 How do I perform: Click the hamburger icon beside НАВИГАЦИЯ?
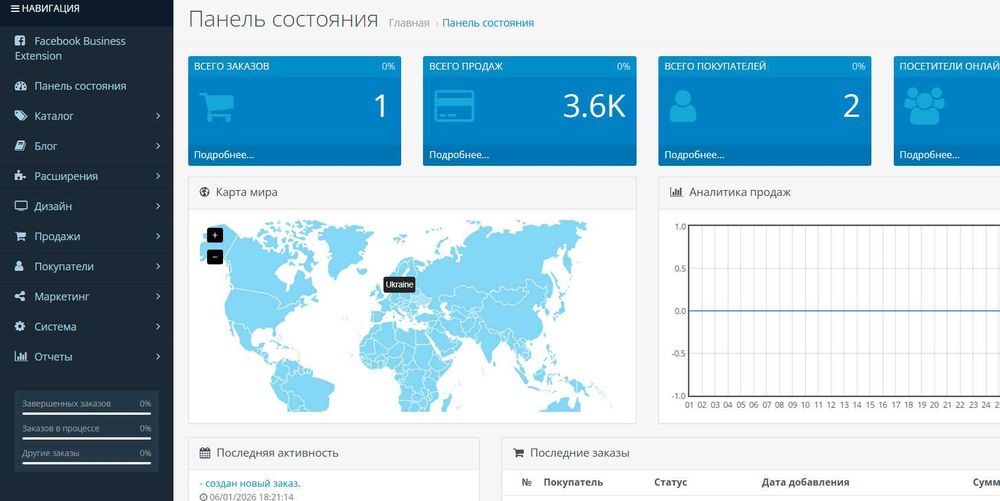click(x=15, y=9)
